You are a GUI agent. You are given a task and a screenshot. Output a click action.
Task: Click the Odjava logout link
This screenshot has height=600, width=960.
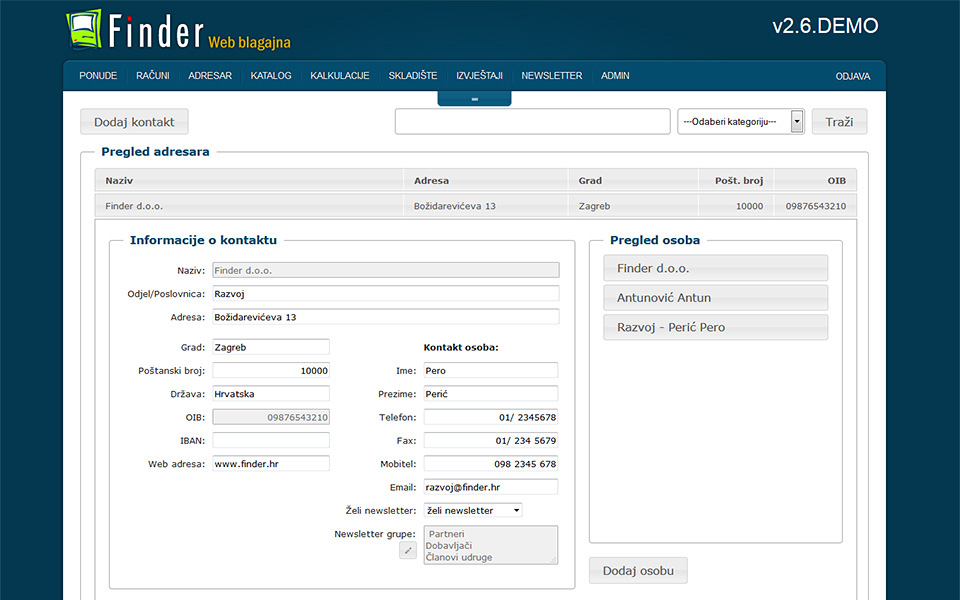tap(852, 76)
